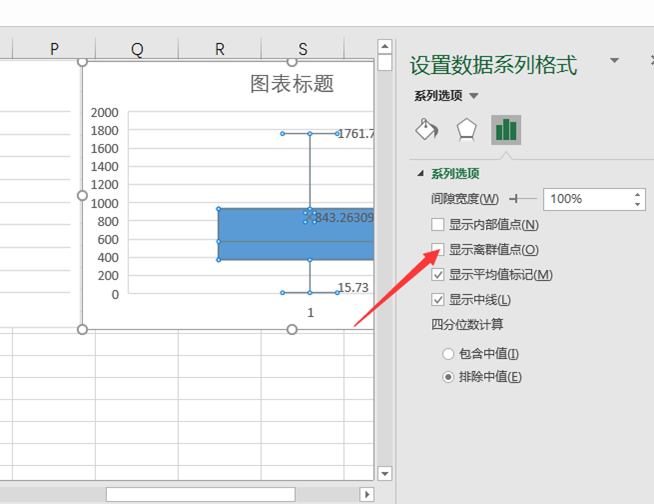Click the 间隙宽度 slider handle
Screen dimensions: 654x504
pos(516,199)
